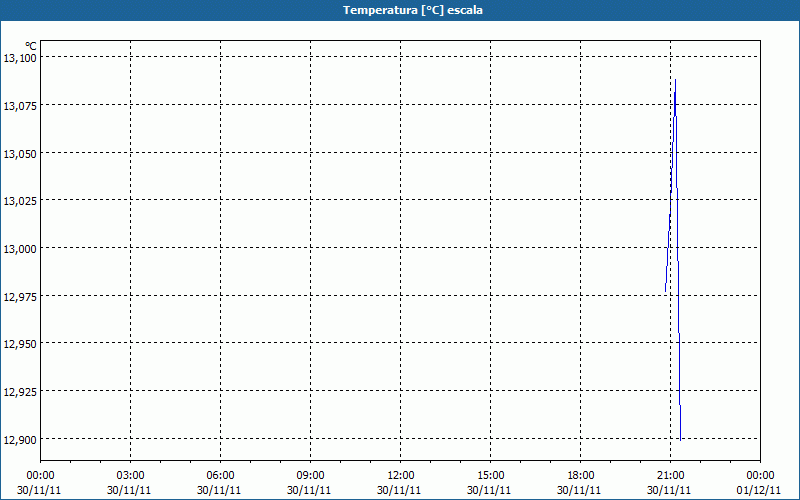Click the 01/12/11 date label
Screen dimensions: 800x500
(x=759, y=490)
